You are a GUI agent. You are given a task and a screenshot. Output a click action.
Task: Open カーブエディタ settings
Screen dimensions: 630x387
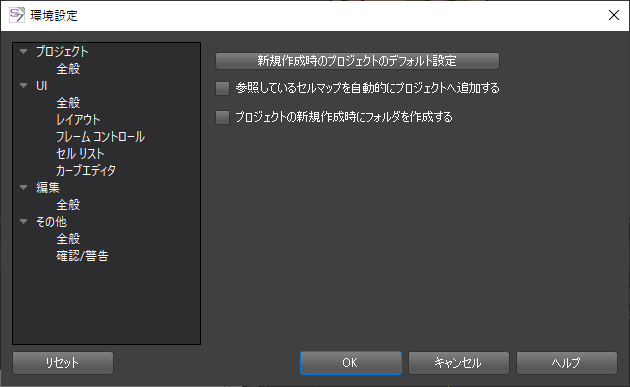[x=86, y=170]
